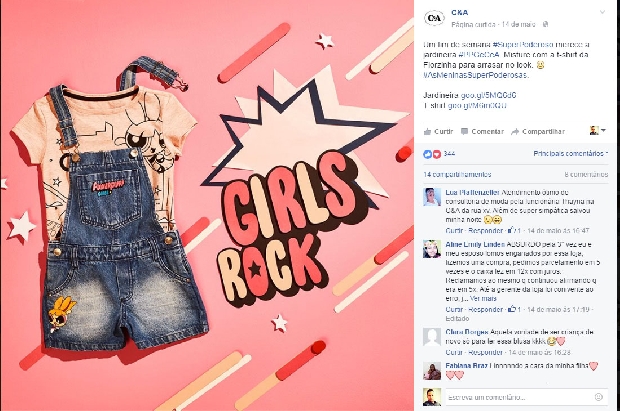Click the Compartilhar share arrow icon
The height and width of the screenshot is (411, 620).
514,132
